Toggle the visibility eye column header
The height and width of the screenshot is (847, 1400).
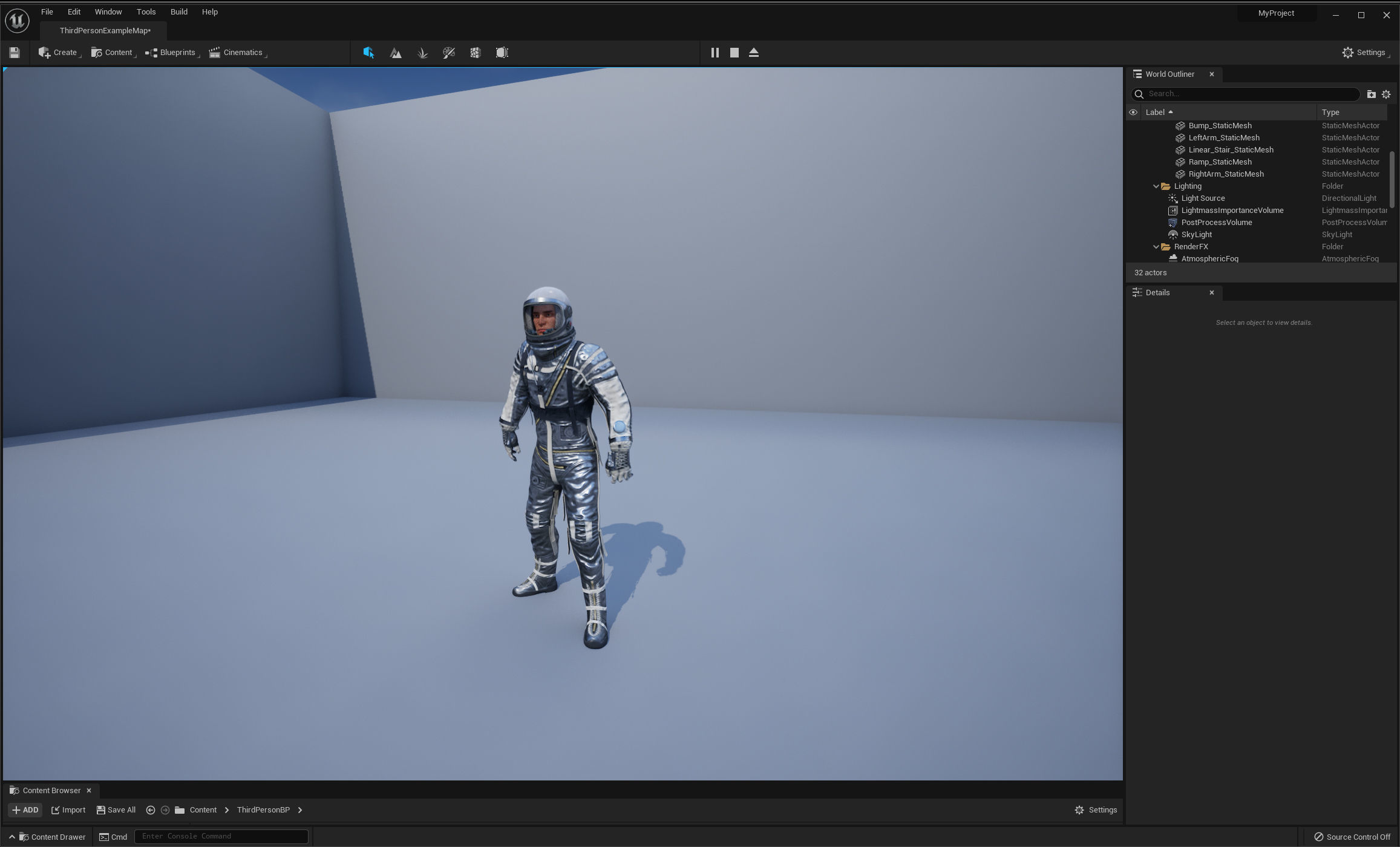pyautogui.click(x=1133, y=113)
